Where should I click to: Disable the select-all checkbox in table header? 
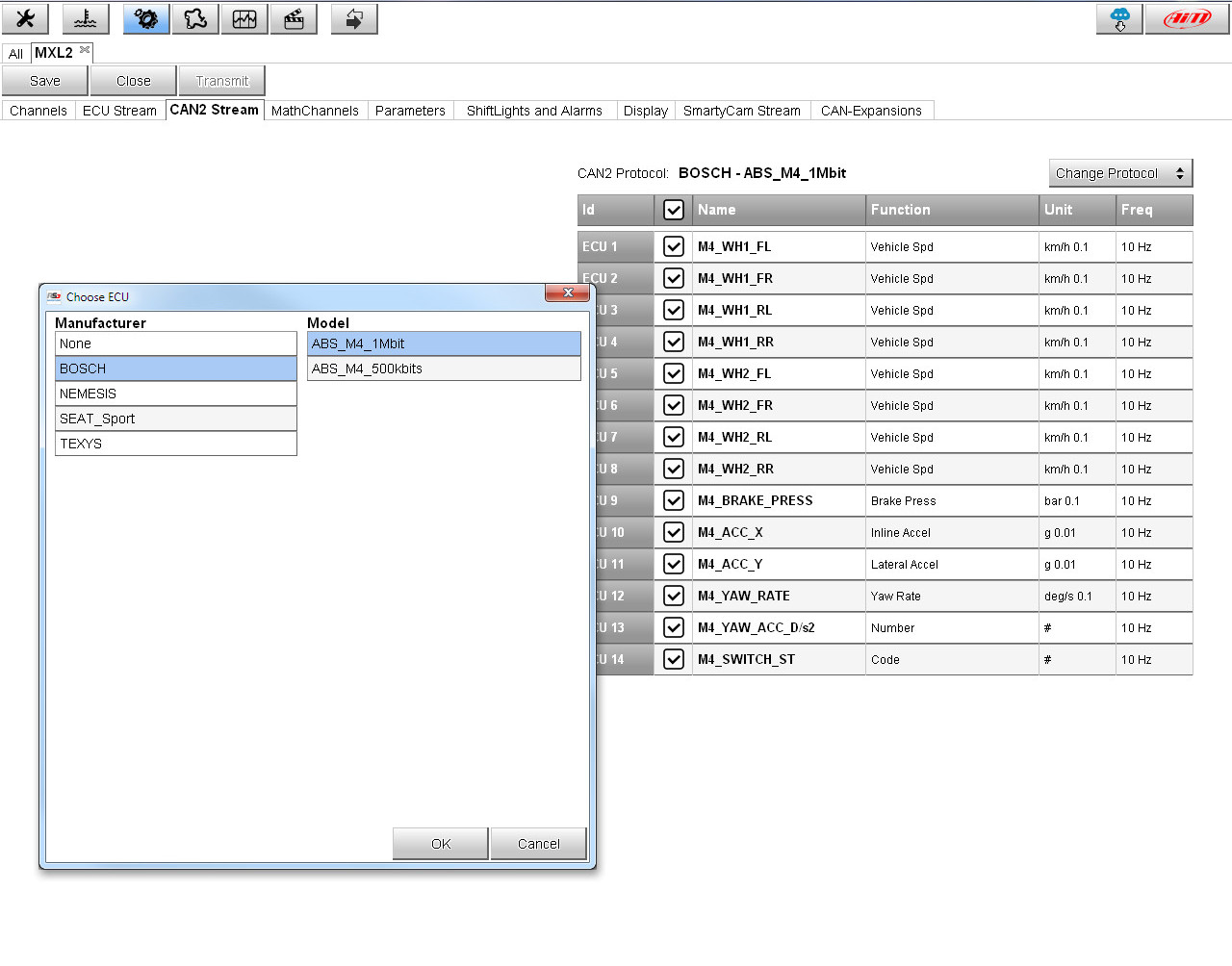coord(673,210)
